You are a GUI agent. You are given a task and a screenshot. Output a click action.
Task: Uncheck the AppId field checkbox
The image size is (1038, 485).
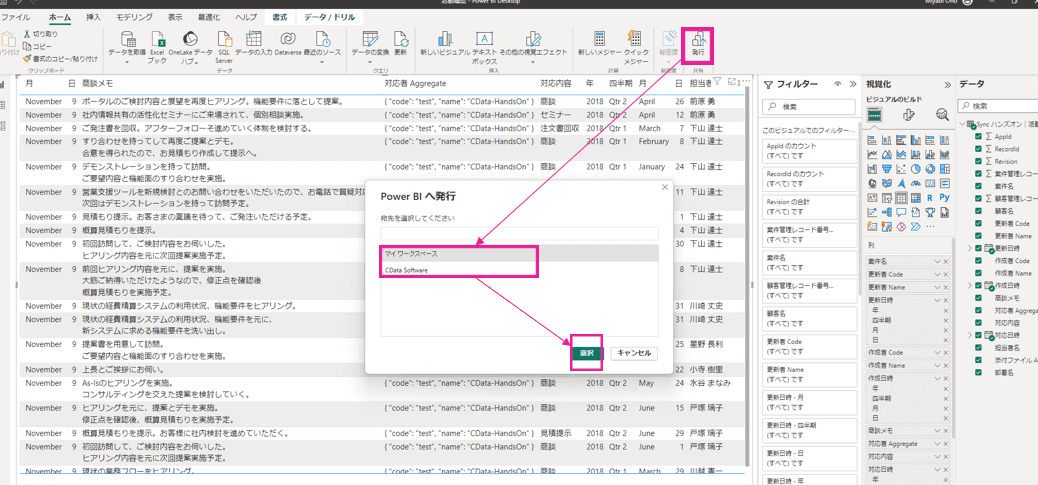click(x=978, y=136)
